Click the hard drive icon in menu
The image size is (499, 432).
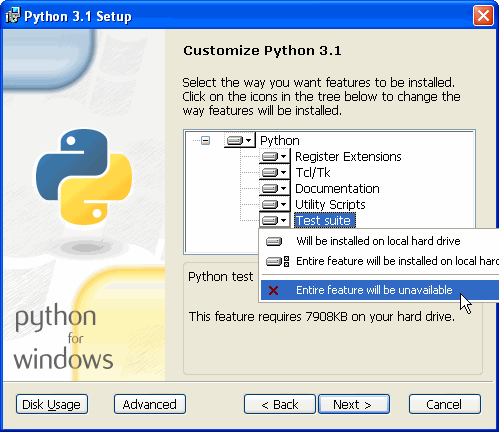coord(274,241)
